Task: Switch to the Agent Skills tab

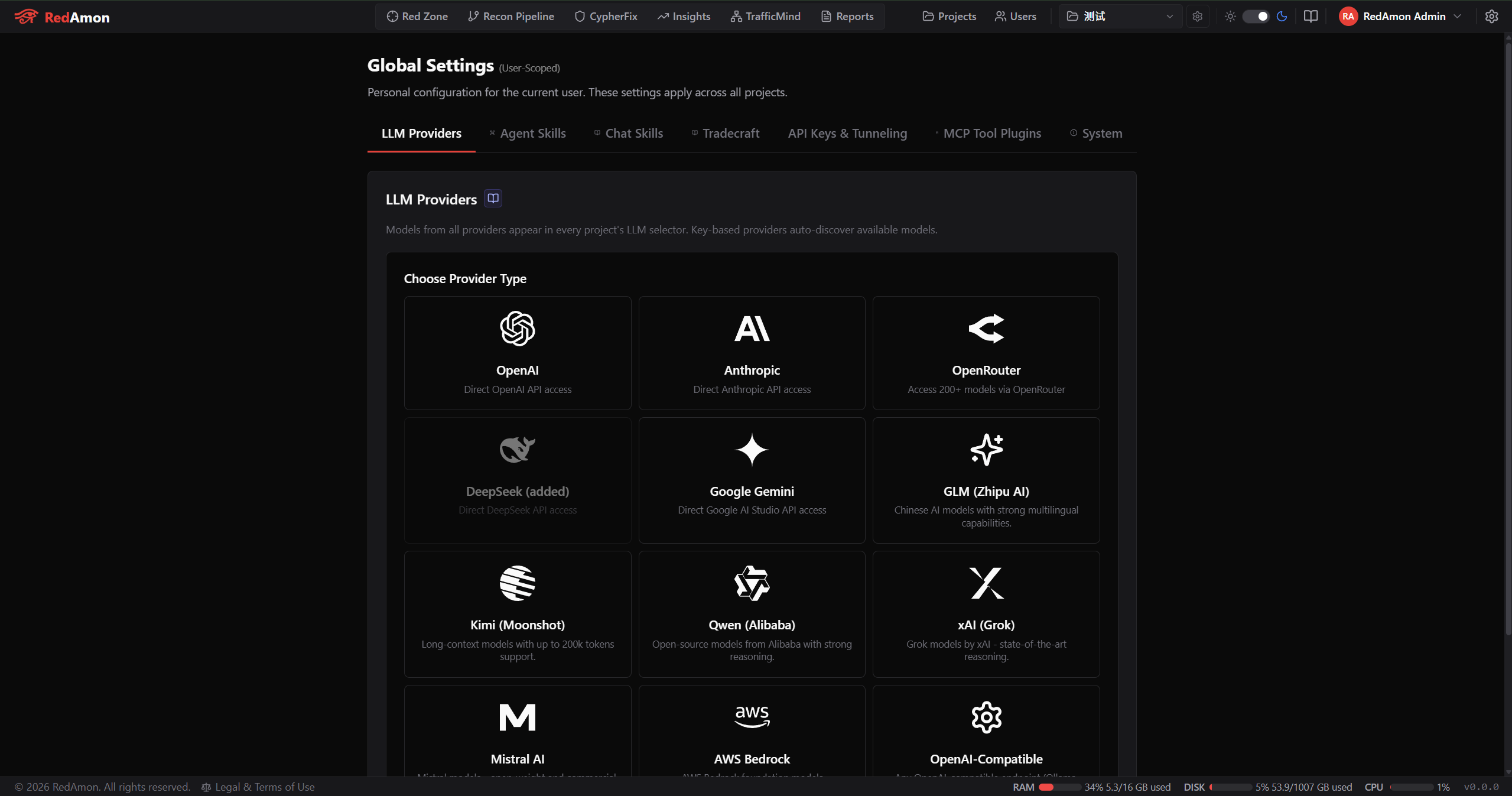Action: (527, 134)
